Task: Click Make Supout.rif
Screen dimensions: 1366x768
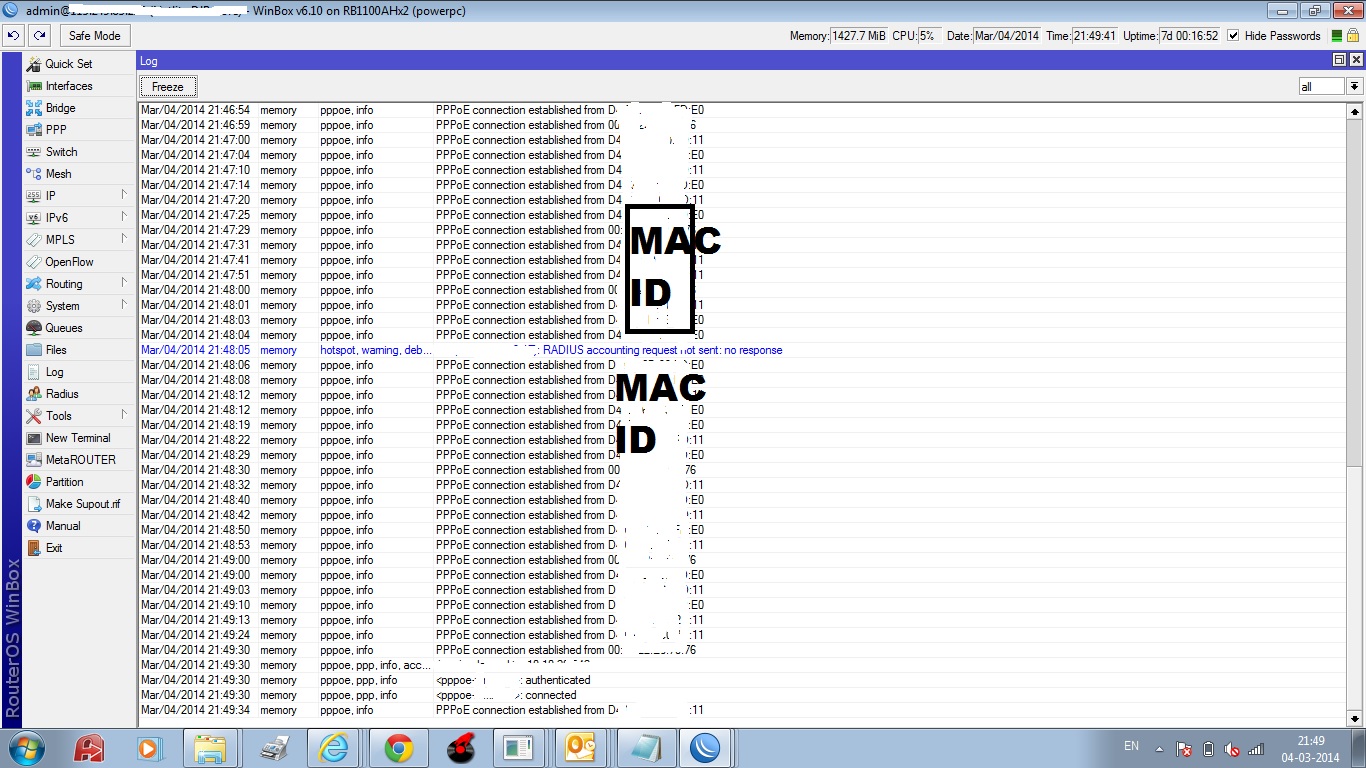Action: point(81,503)
